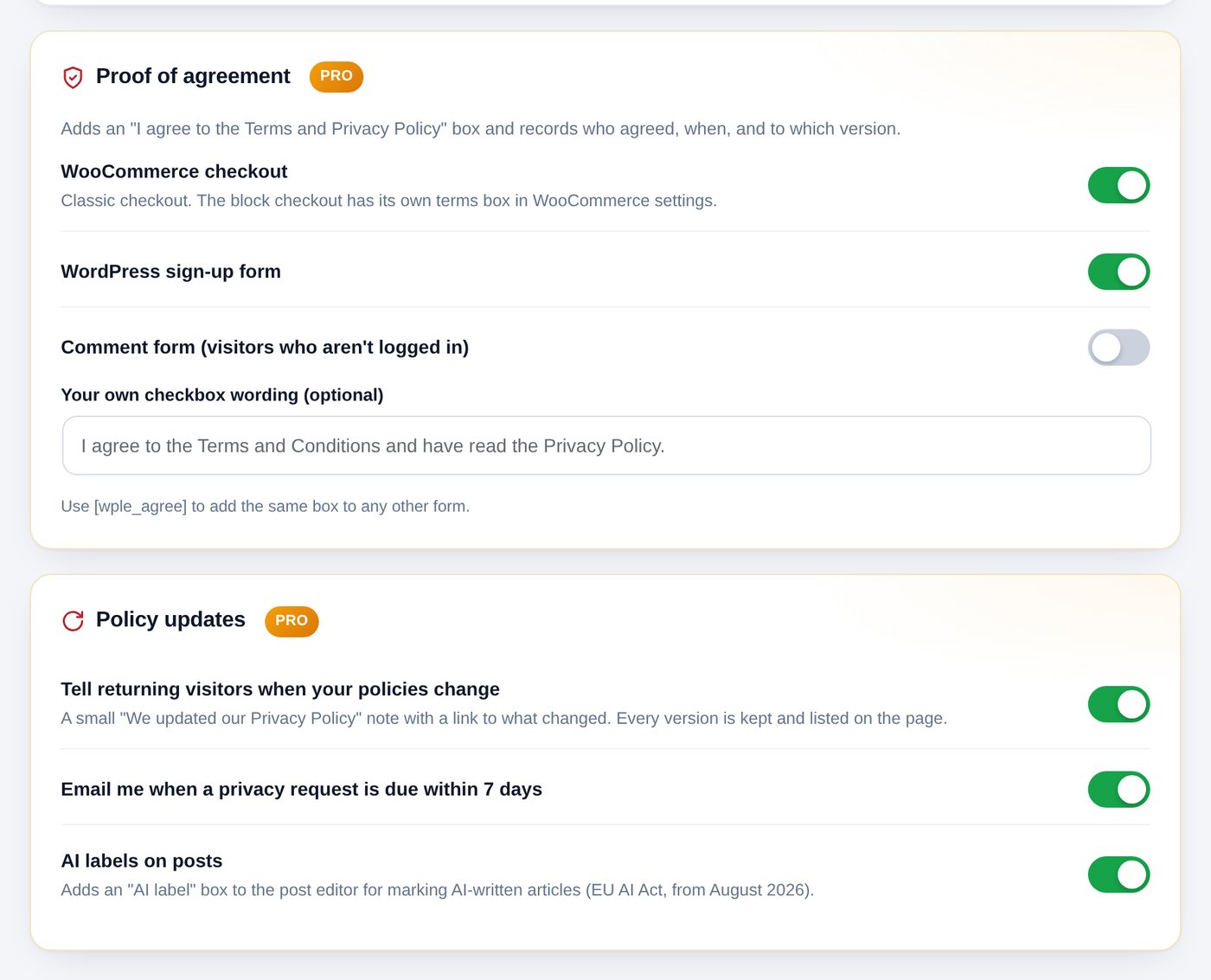Click the Proof of agreement heading
The image size is (1211, 980).
tap(193, 76)
